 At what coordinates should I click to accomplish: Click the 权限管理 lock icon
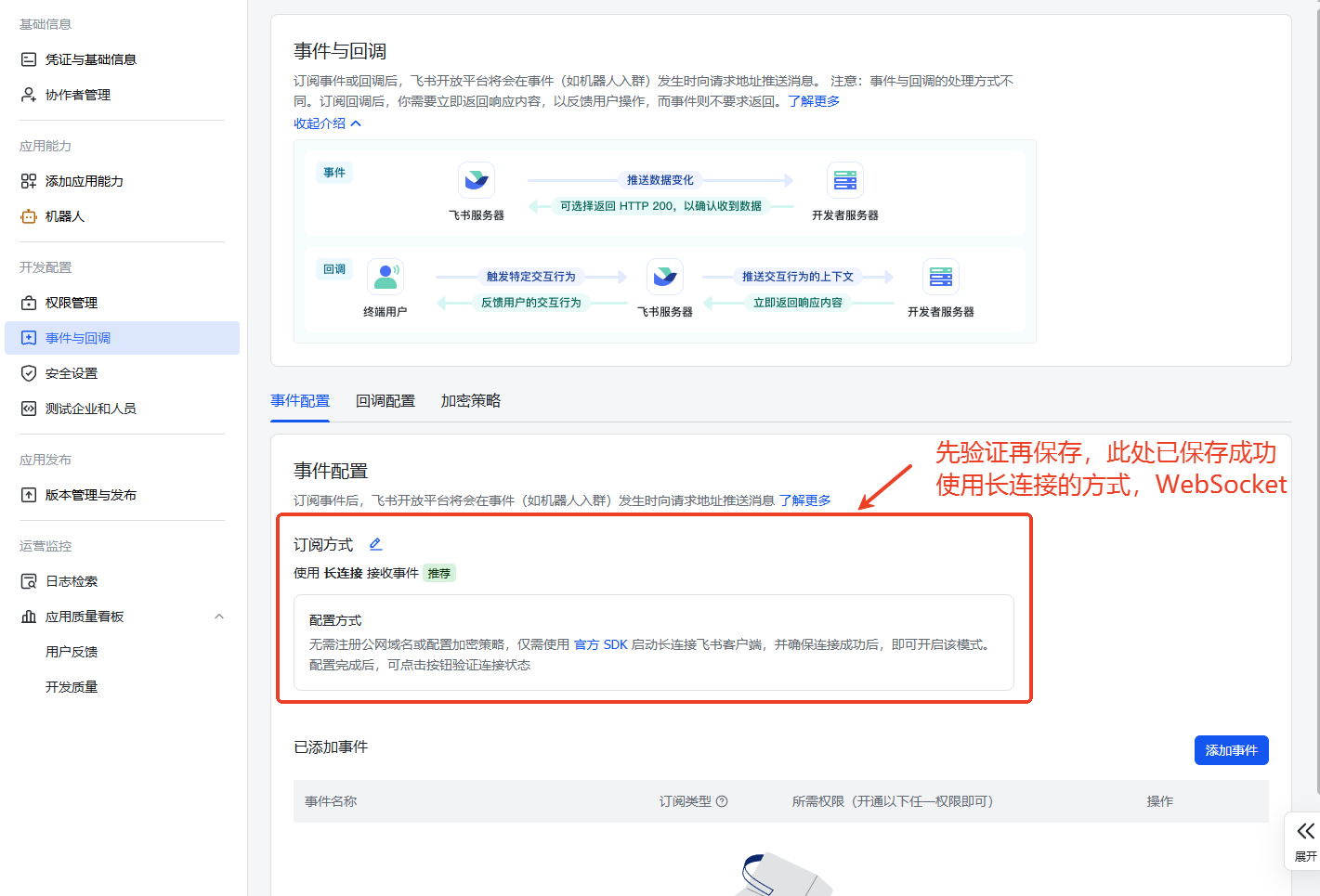(29, 303)
